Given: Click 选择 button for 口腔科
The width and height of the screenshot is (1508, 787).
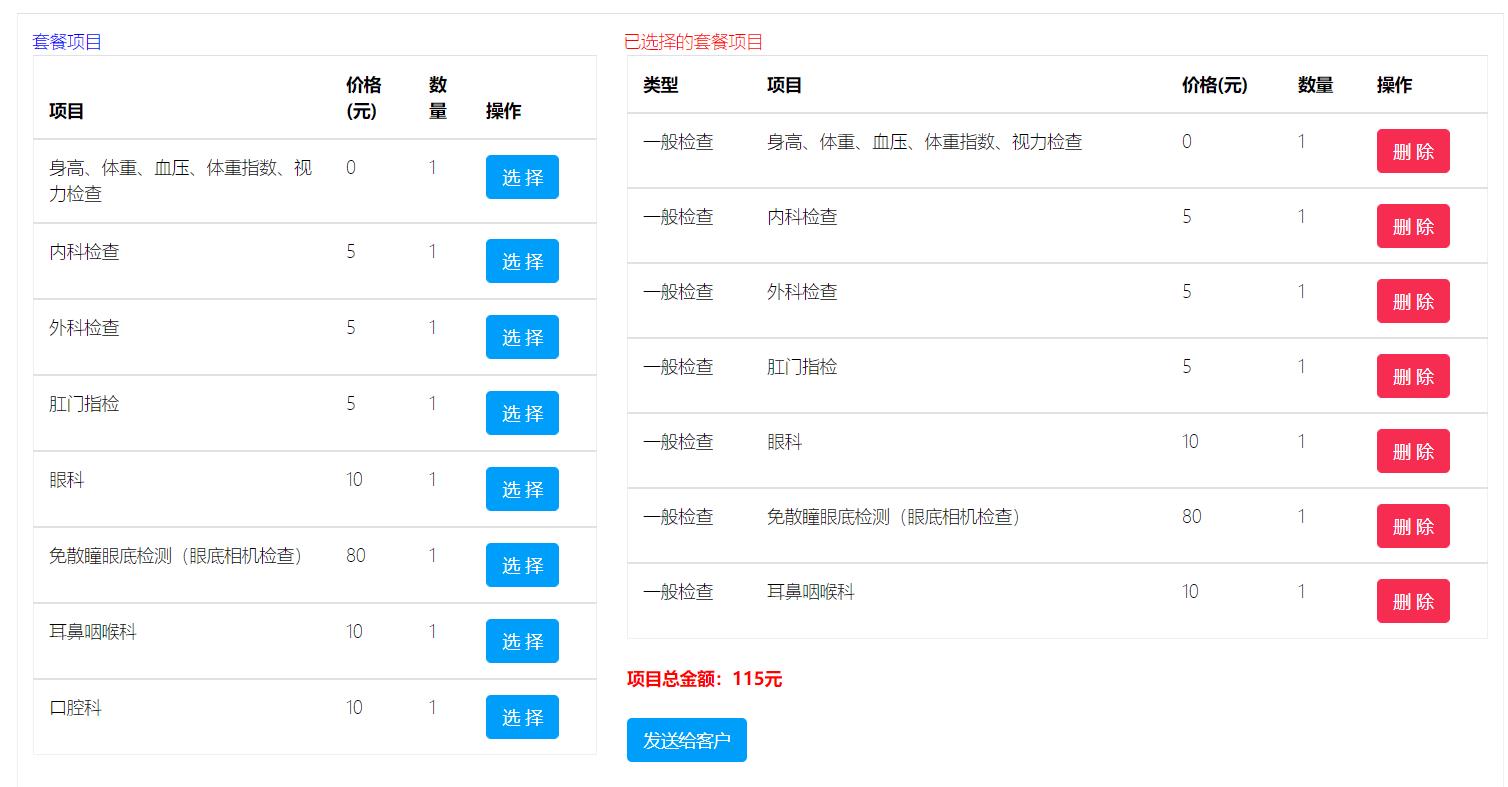Looking at the screenshot, I should [x=522, y=717].
